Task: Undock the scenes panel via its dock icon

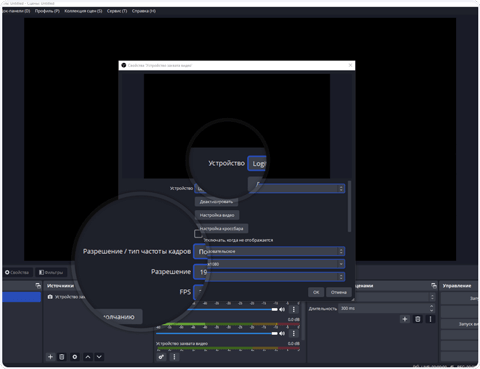Action: [38, 286]
